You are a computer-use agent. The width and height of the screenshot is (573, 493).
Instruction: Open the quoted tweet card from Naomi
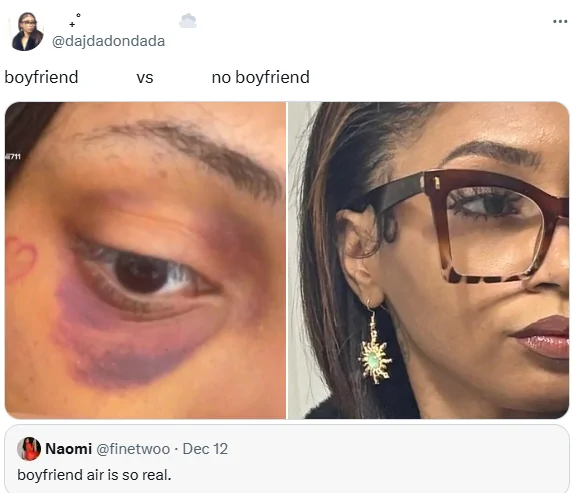[287, 459]
